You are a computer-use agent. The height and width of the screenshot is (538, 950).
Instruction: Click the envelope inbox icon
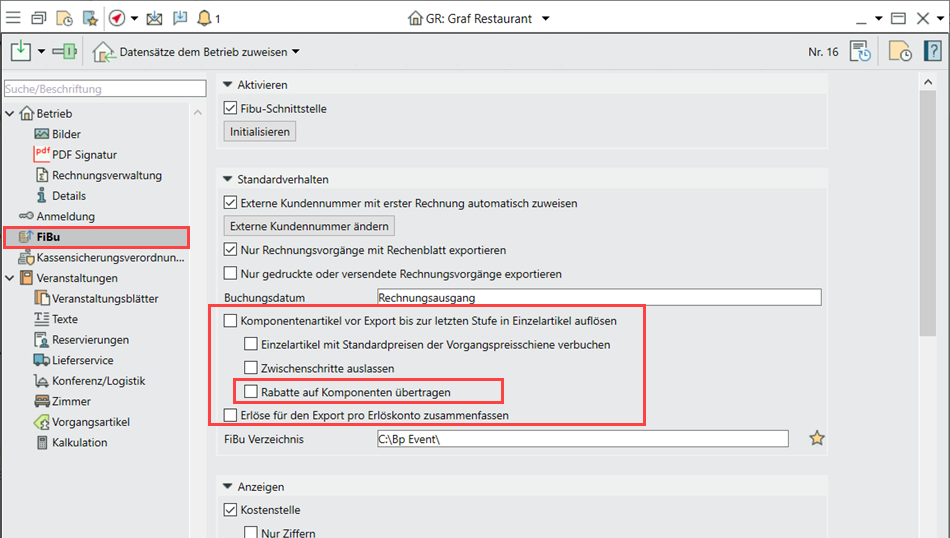click(x=154, y=18)
